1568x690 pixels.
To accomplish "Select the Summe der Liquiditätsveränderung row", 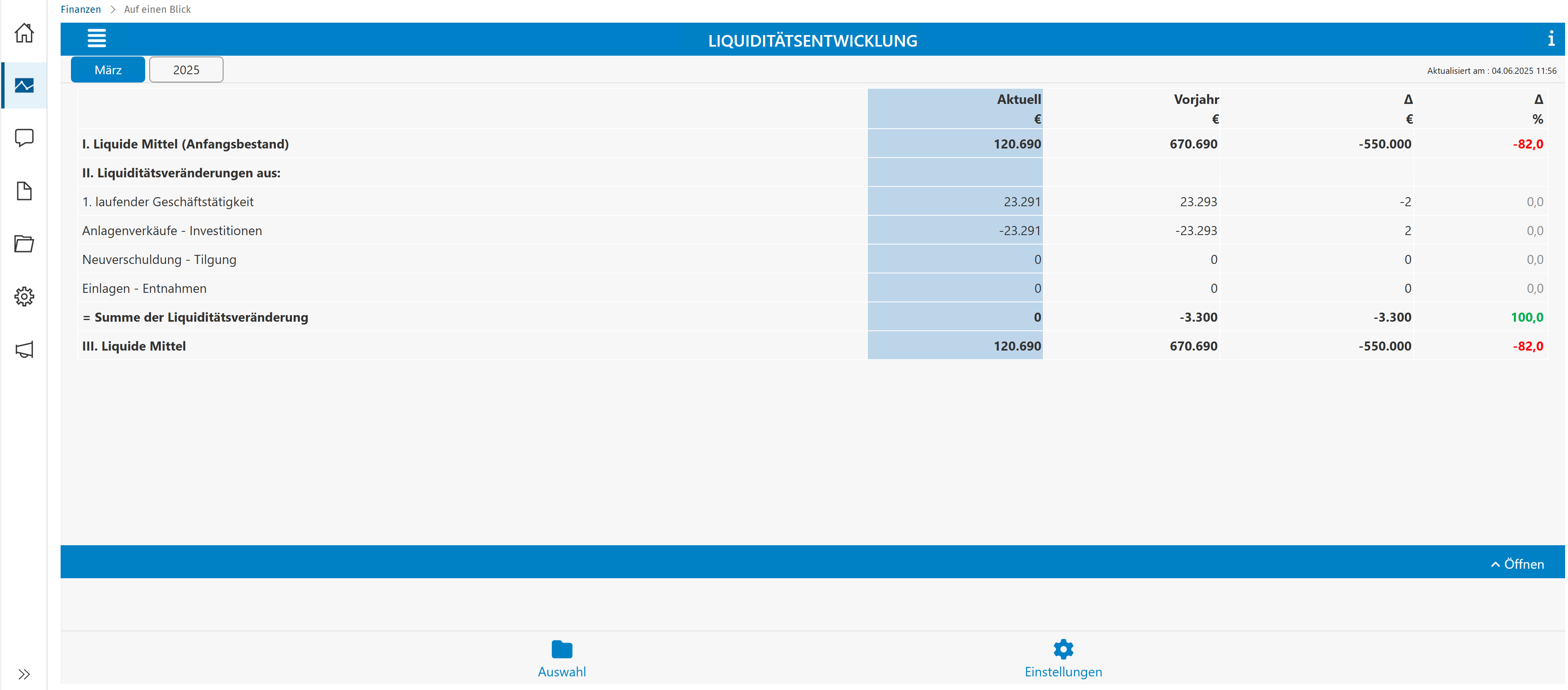I will pyautogui.click(x=201, y=318).
